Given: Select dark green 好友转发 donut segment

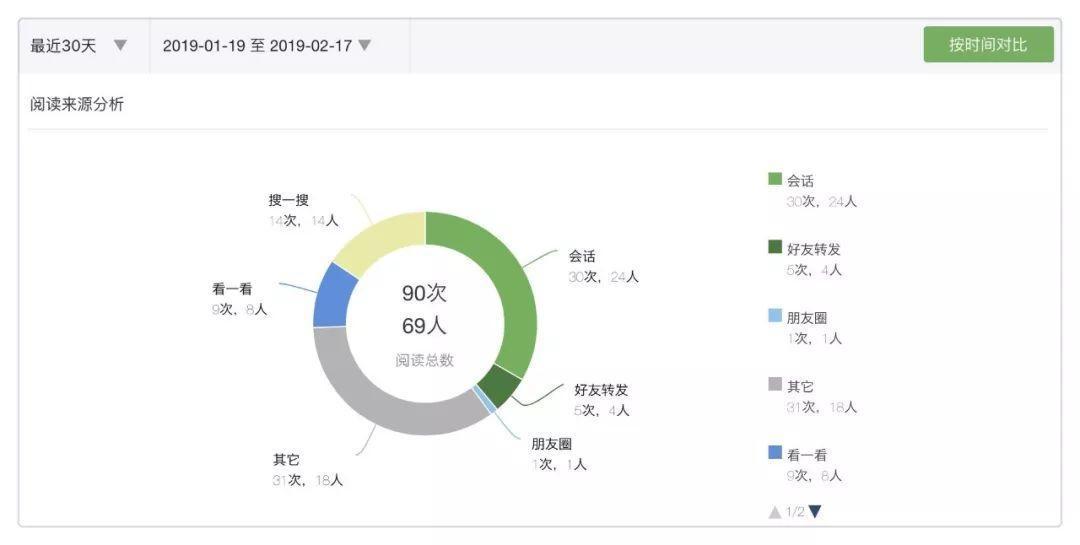Looking at the screenshot, I should point(501,385).
